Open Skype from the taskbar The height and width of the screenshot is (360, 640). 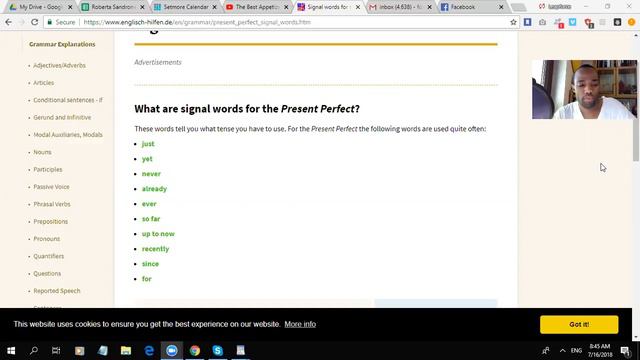(218, 351)
